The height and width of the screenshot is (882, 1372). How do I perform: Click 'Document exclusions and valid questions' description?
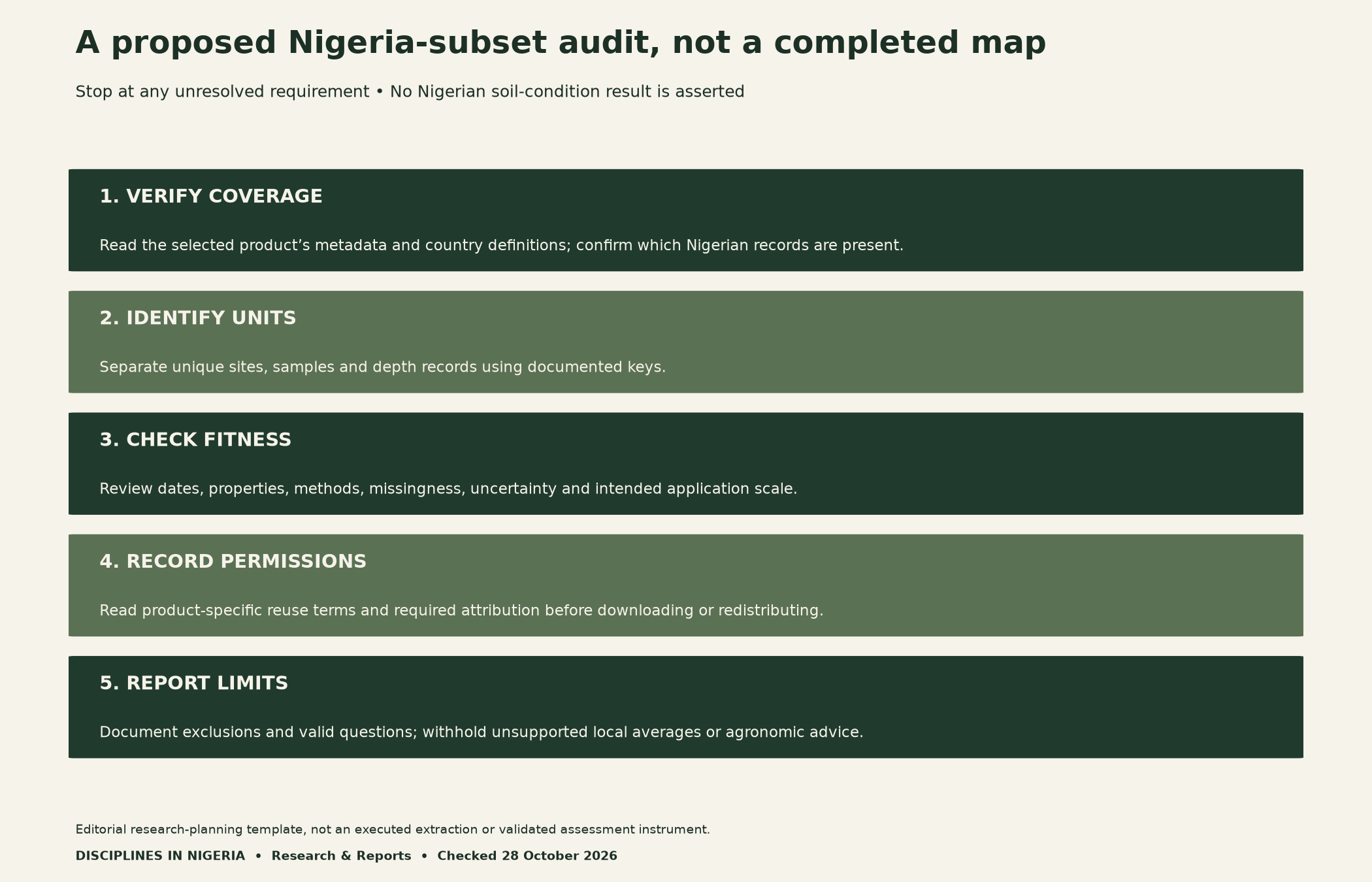click(482, 732)
